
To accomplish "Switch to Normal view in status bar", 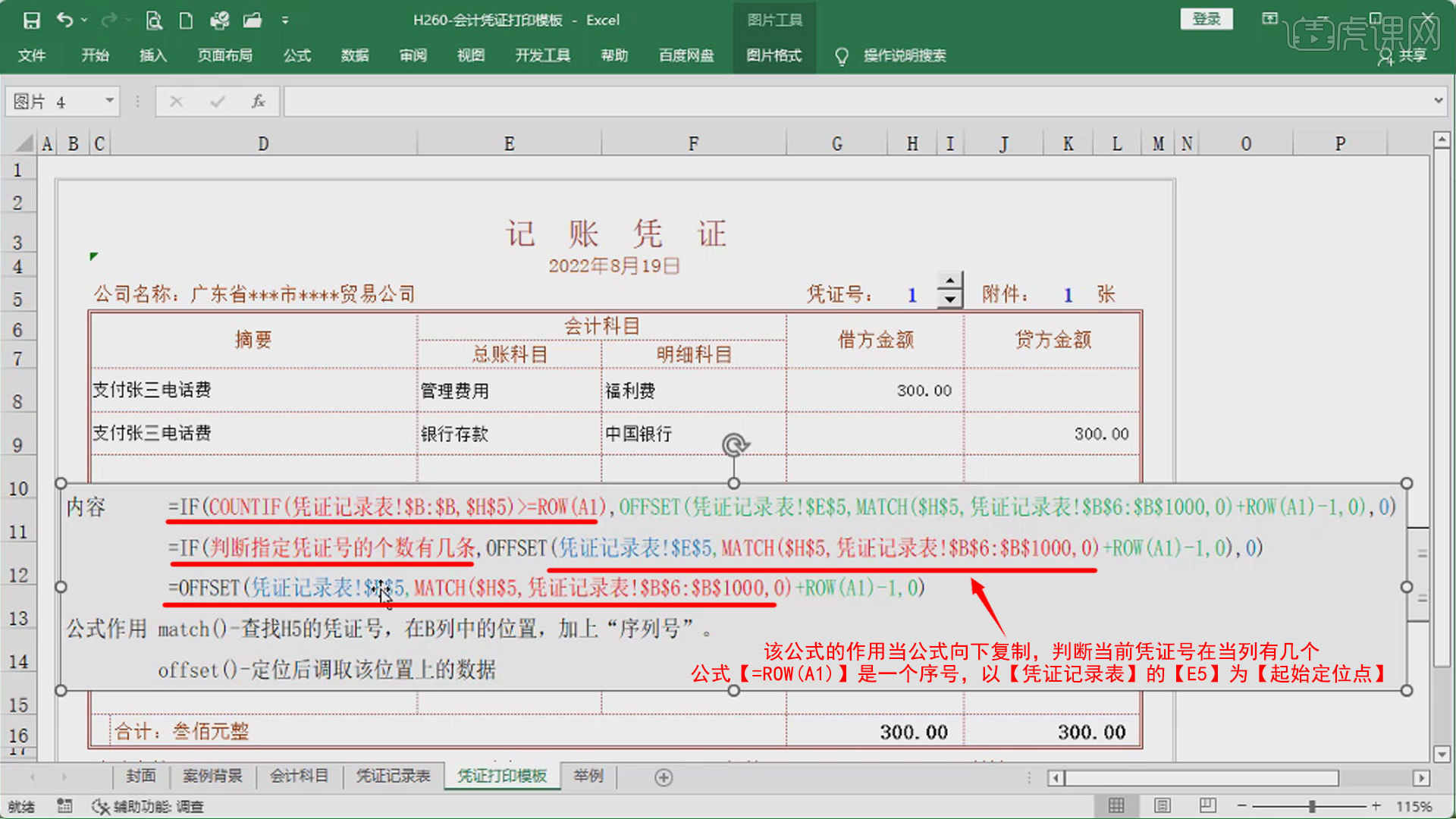I will pyautogui.click(x=1116, y=805).
